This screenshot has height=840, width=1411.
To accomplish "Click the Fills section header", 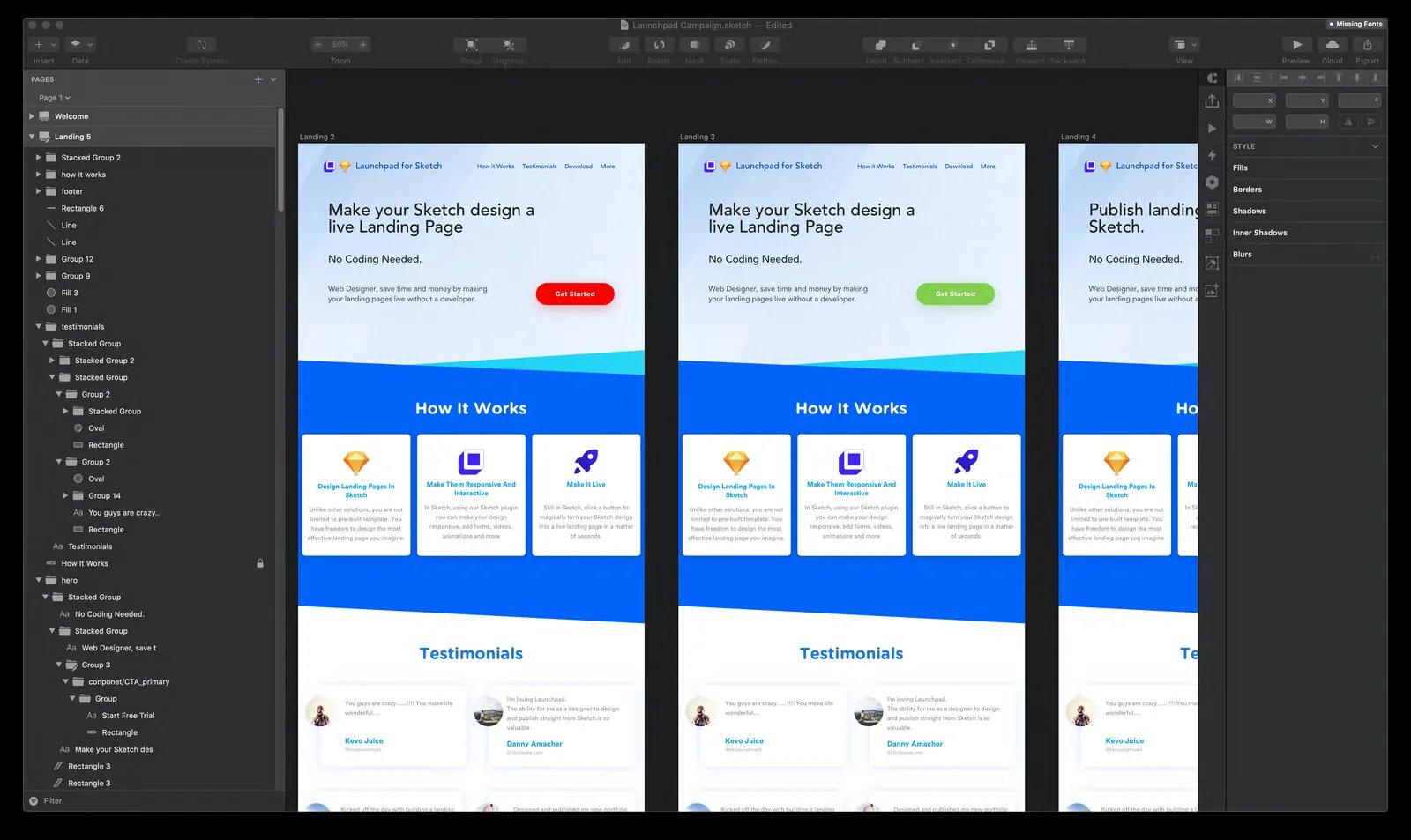I will tap(1241, 167).
